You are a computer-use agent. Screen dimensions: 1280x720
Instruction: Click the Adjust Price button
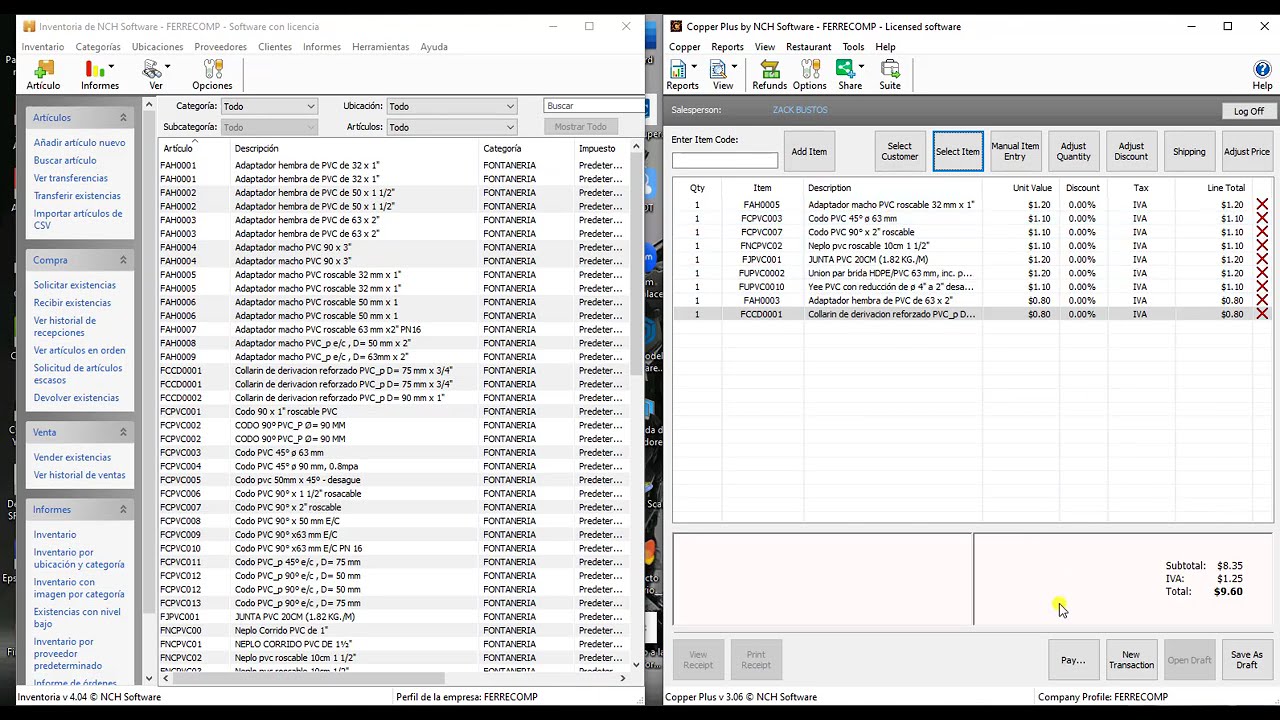click(x=1247, y=152)
